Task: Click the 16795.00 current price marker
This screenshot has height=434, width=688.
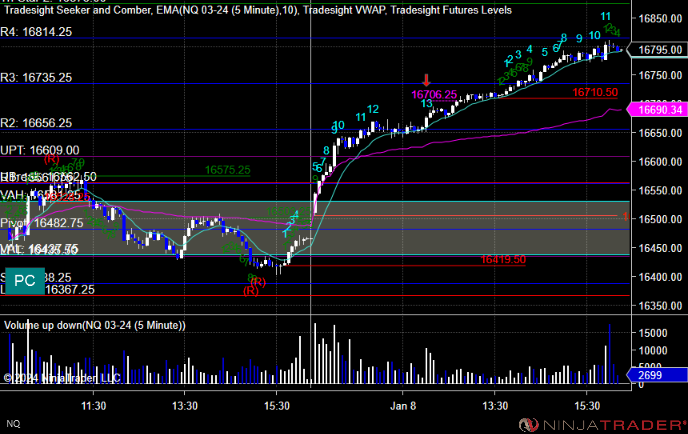Action: pyautogui.click(x=660, y=50)
